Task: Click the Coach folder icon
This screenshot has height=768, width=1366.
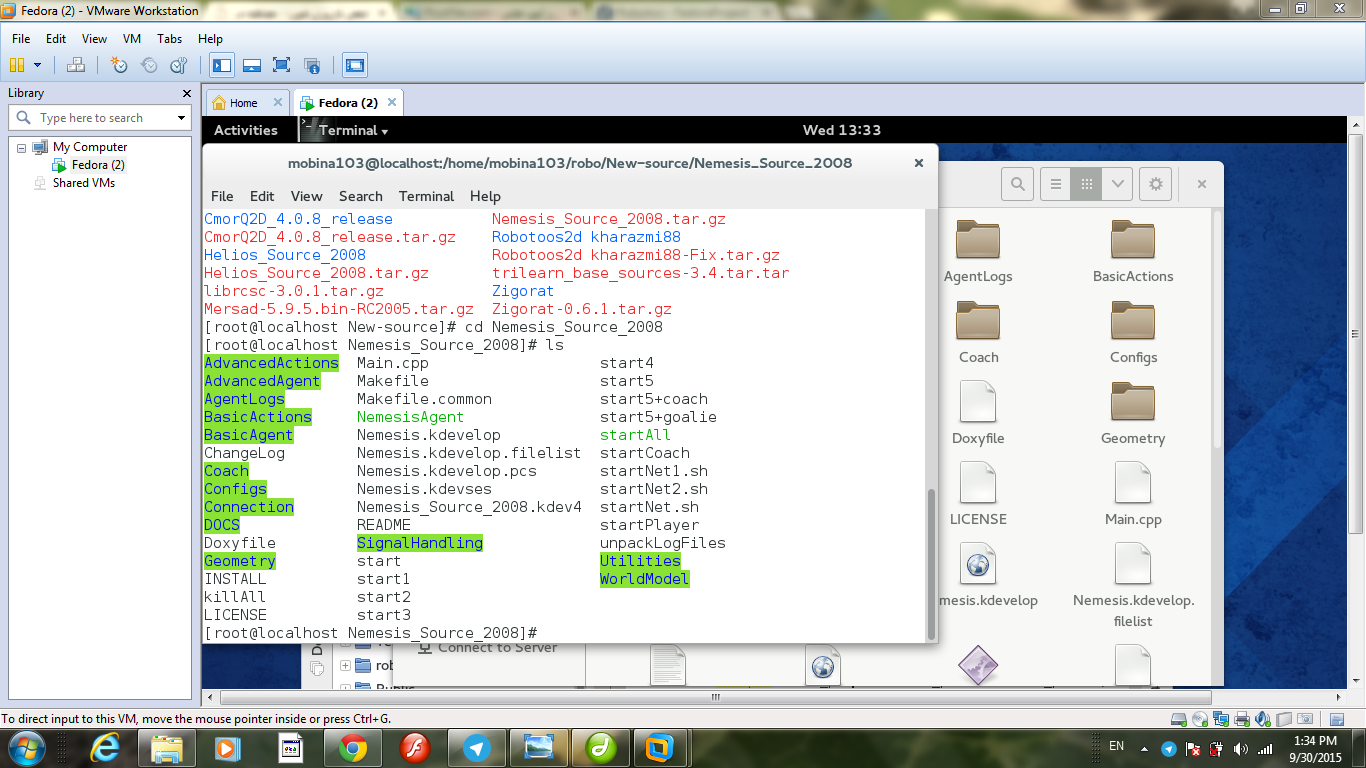Action: pyautogui.click(x=978, y=320)
